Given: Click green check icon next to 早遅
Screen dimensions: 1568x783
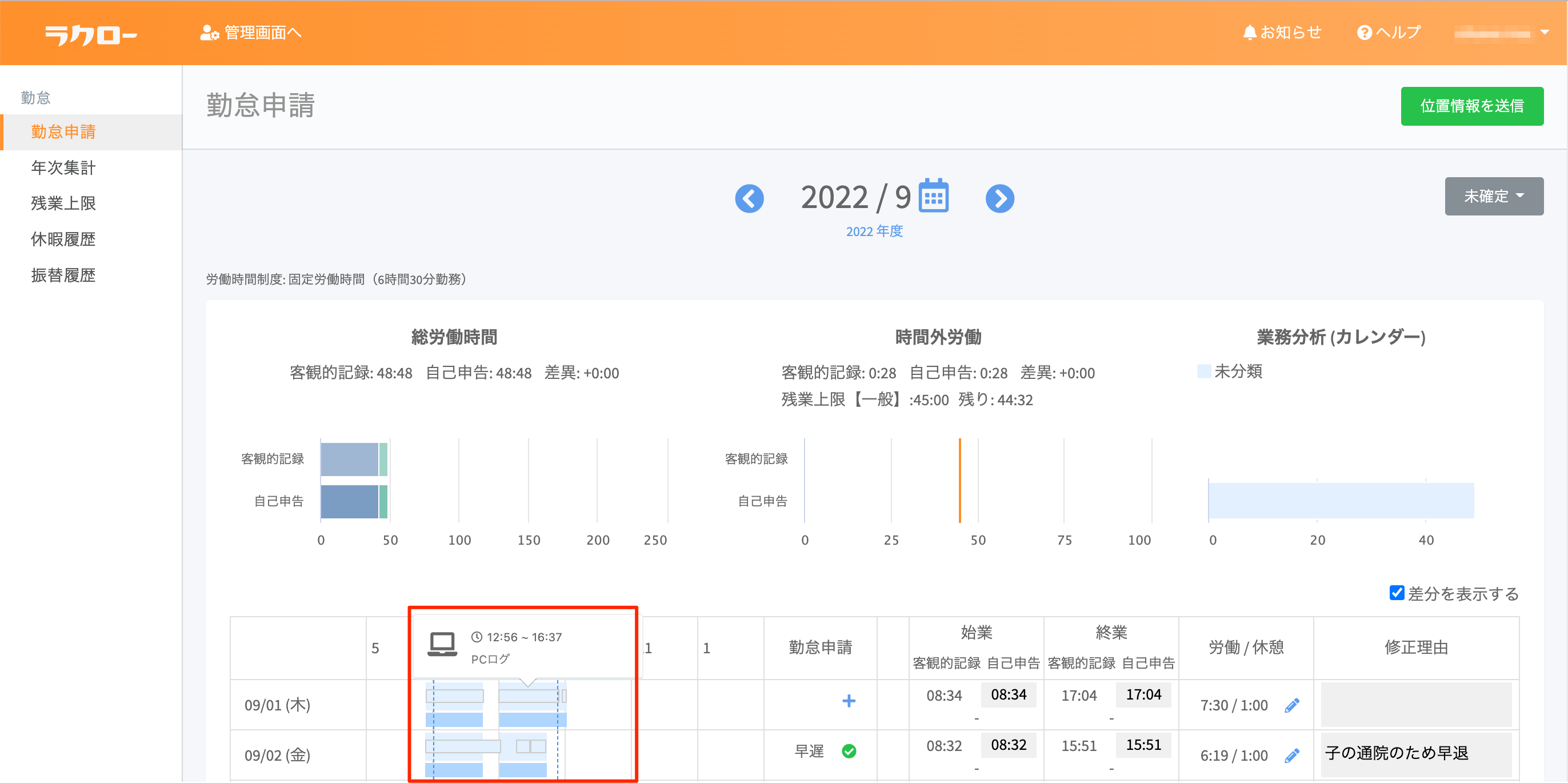Looking at the screenshot, I should click(849, 752).
